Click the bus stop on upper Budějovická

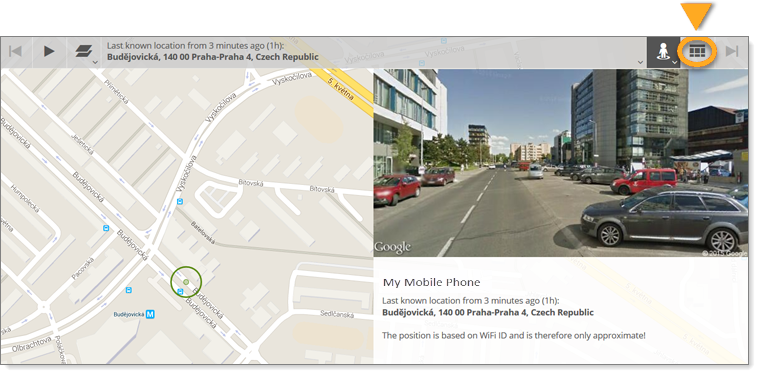click(106, 228)
